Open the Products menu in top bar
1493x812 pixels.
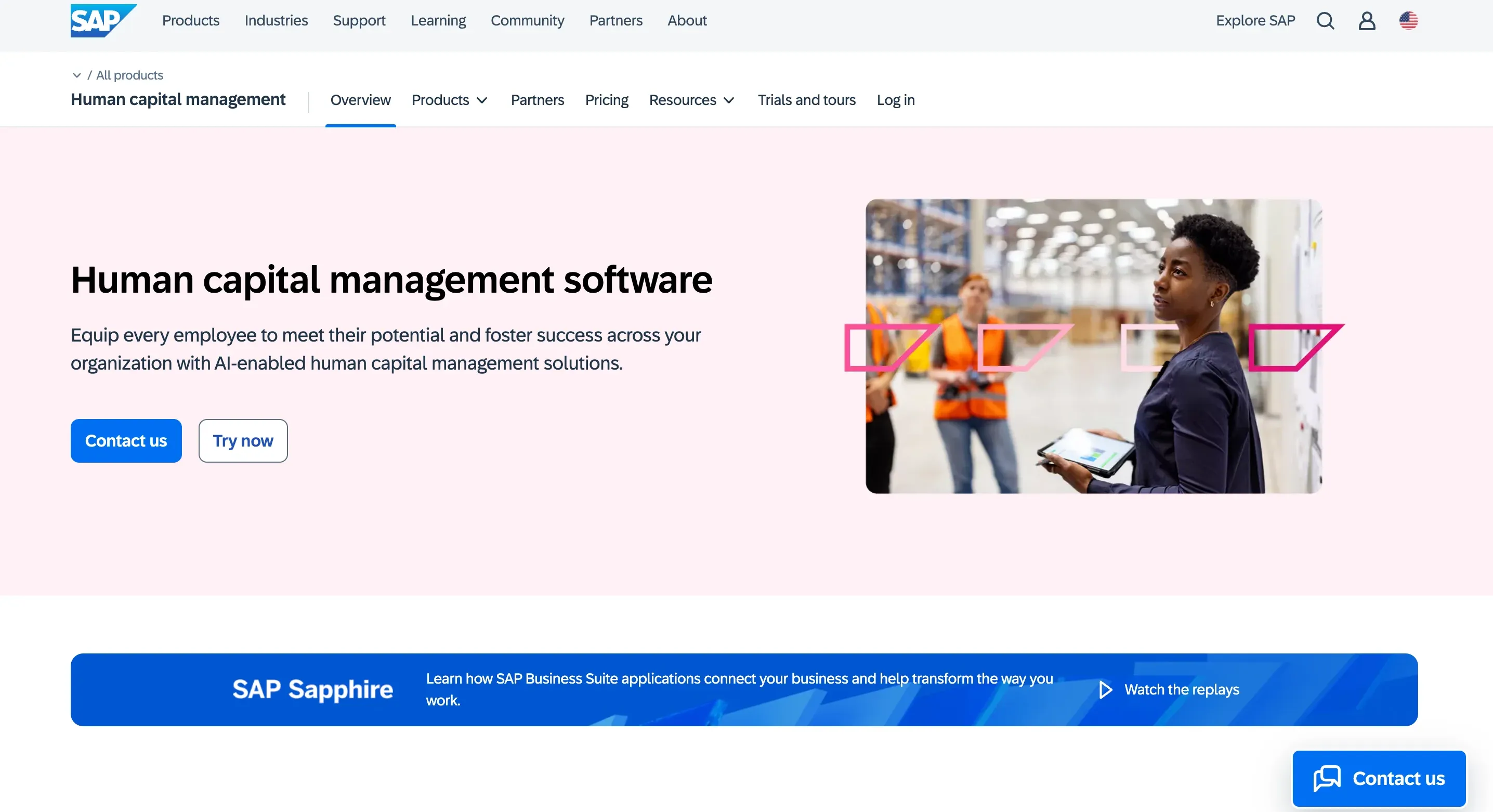[x=191, y=21]
